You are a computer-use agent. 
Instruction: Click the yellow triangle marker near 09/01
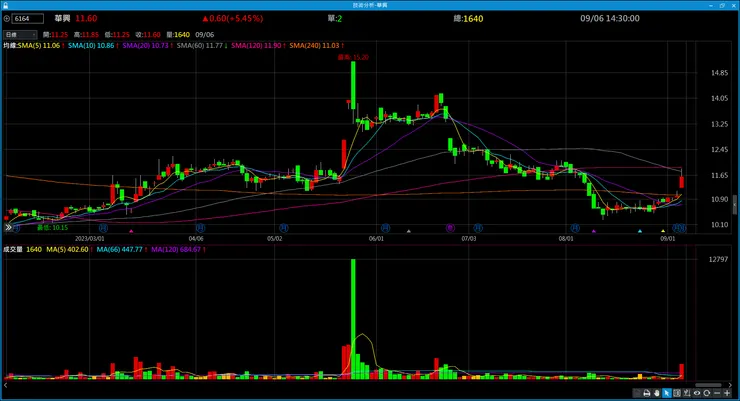(x=663, y=231)
